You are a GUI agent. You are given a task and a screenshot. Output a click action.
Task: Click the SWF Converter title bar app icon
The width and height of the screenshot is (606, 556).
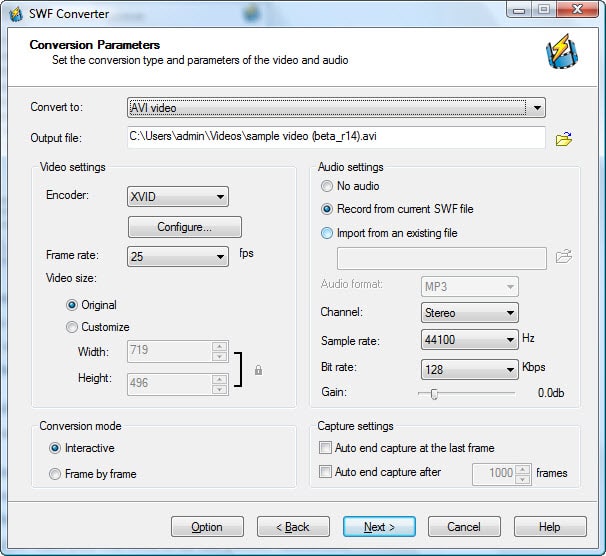click(x=16, y=14)
